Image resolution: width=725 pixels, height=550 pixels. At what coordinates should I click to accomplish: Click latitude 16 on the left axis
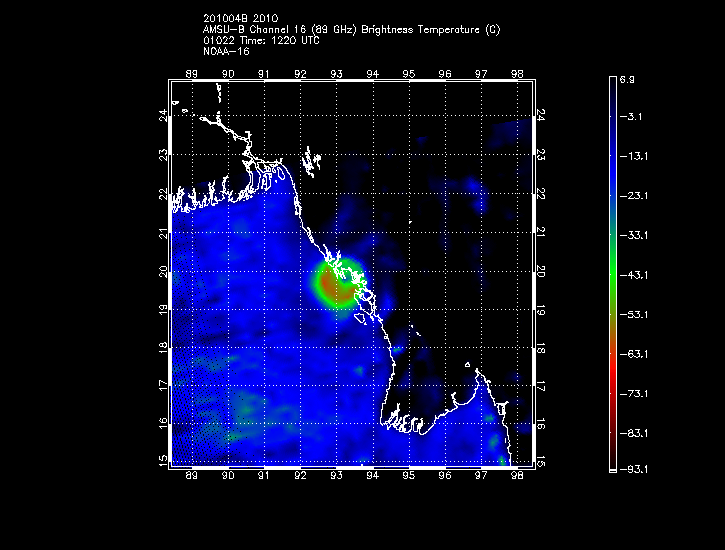164,423
